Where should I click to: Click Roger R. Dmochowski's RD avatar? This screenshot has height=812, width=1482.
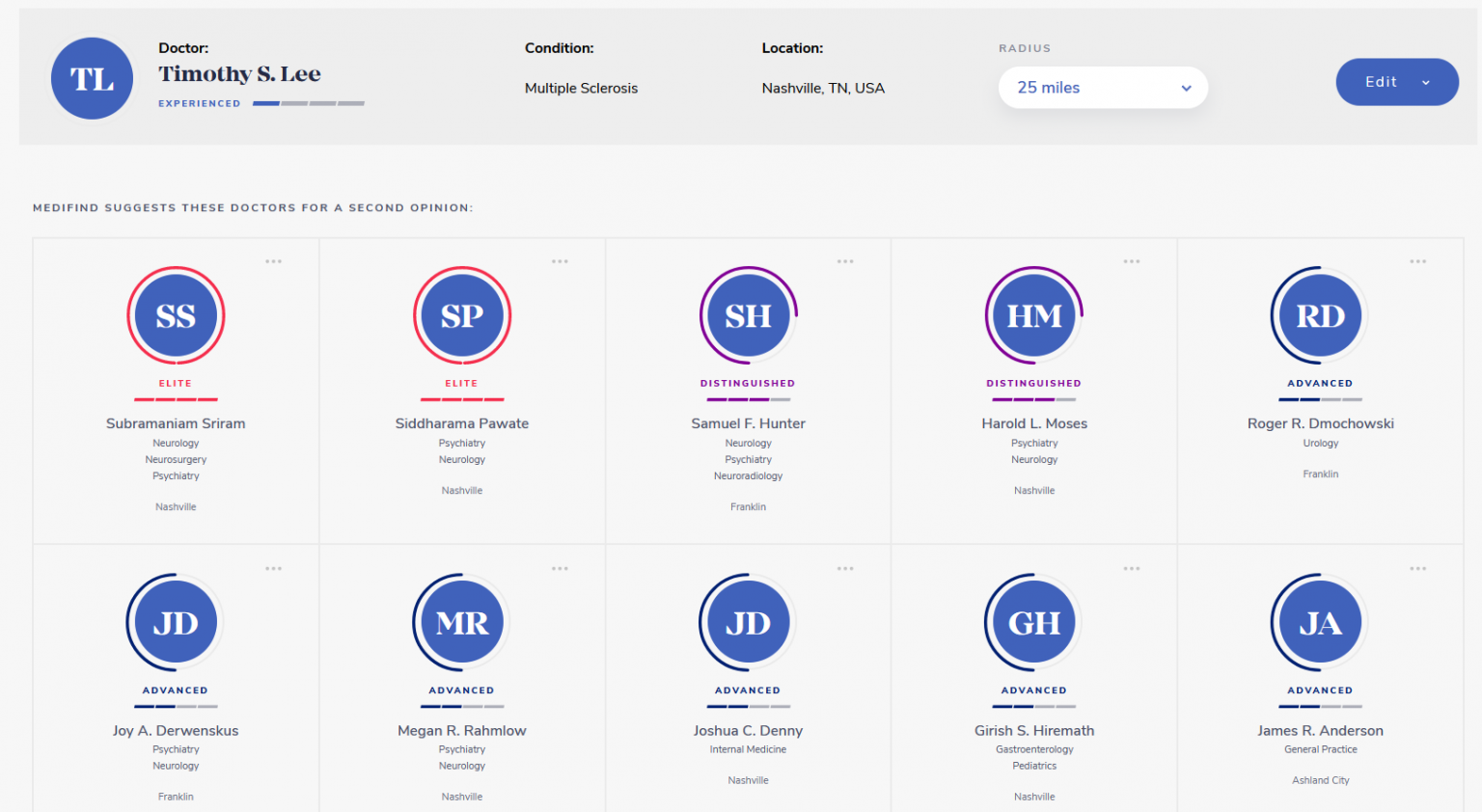pos(1320,315)
